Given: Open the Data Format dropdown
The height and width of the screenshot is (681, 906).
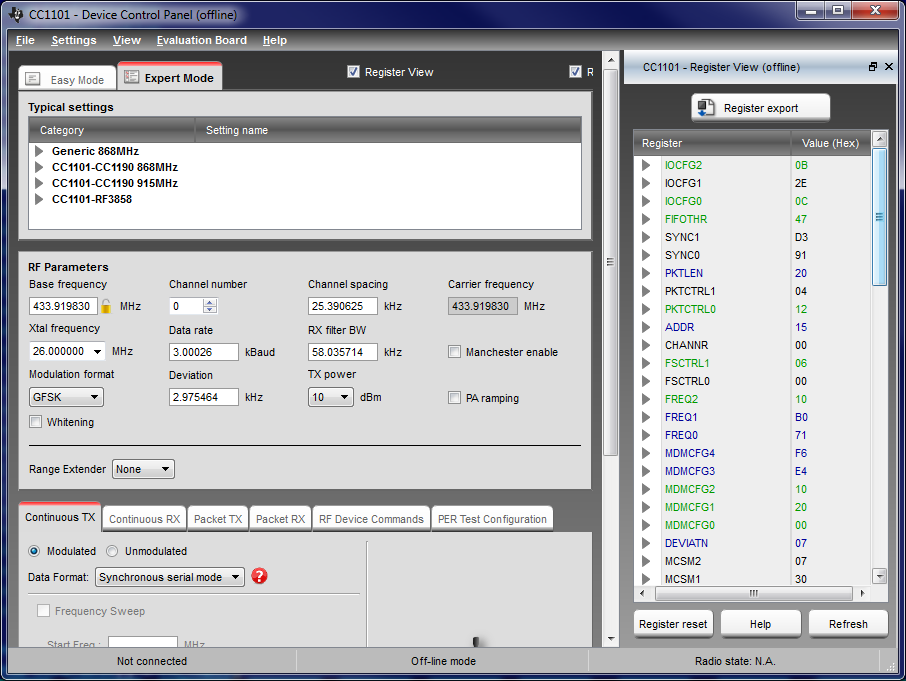Looking at the screenshot, I should [170, 577].
